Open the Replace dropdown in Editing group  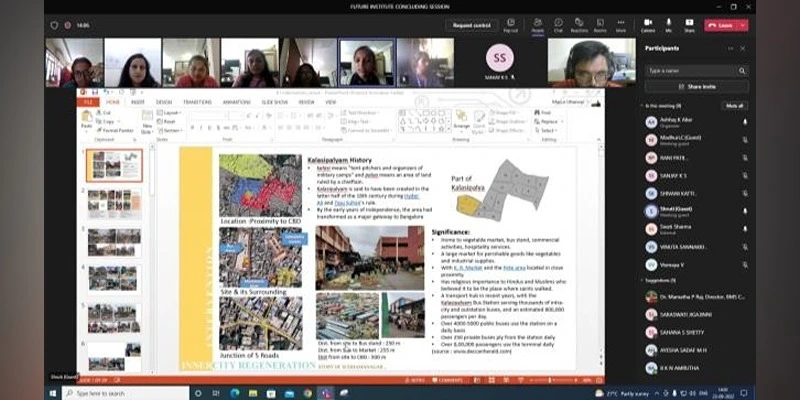point(549,121)
